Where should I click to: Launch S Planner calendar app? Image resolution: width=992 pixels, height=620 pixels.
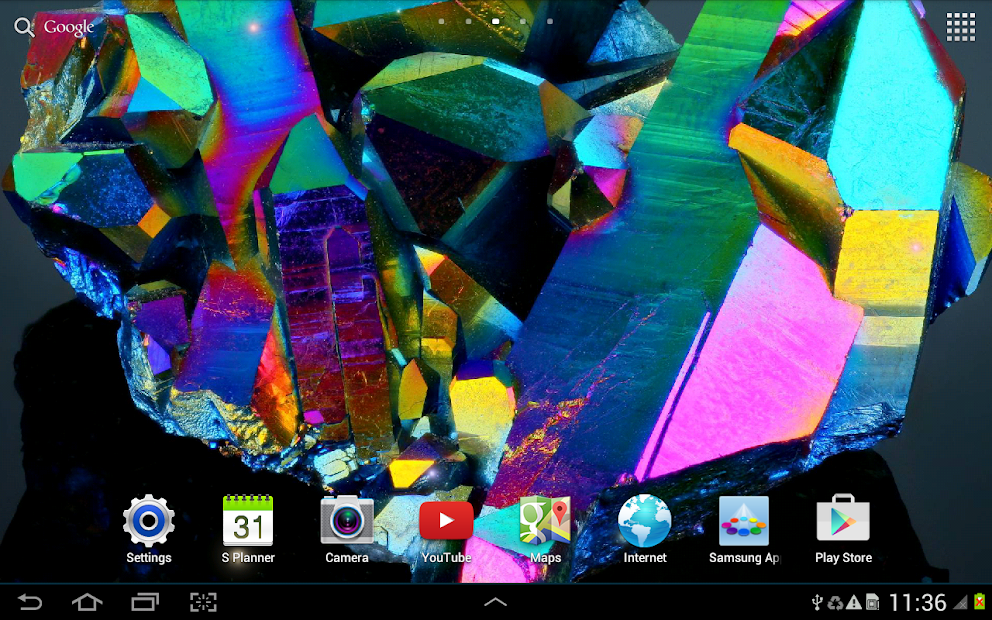click(x=248, y=529)
